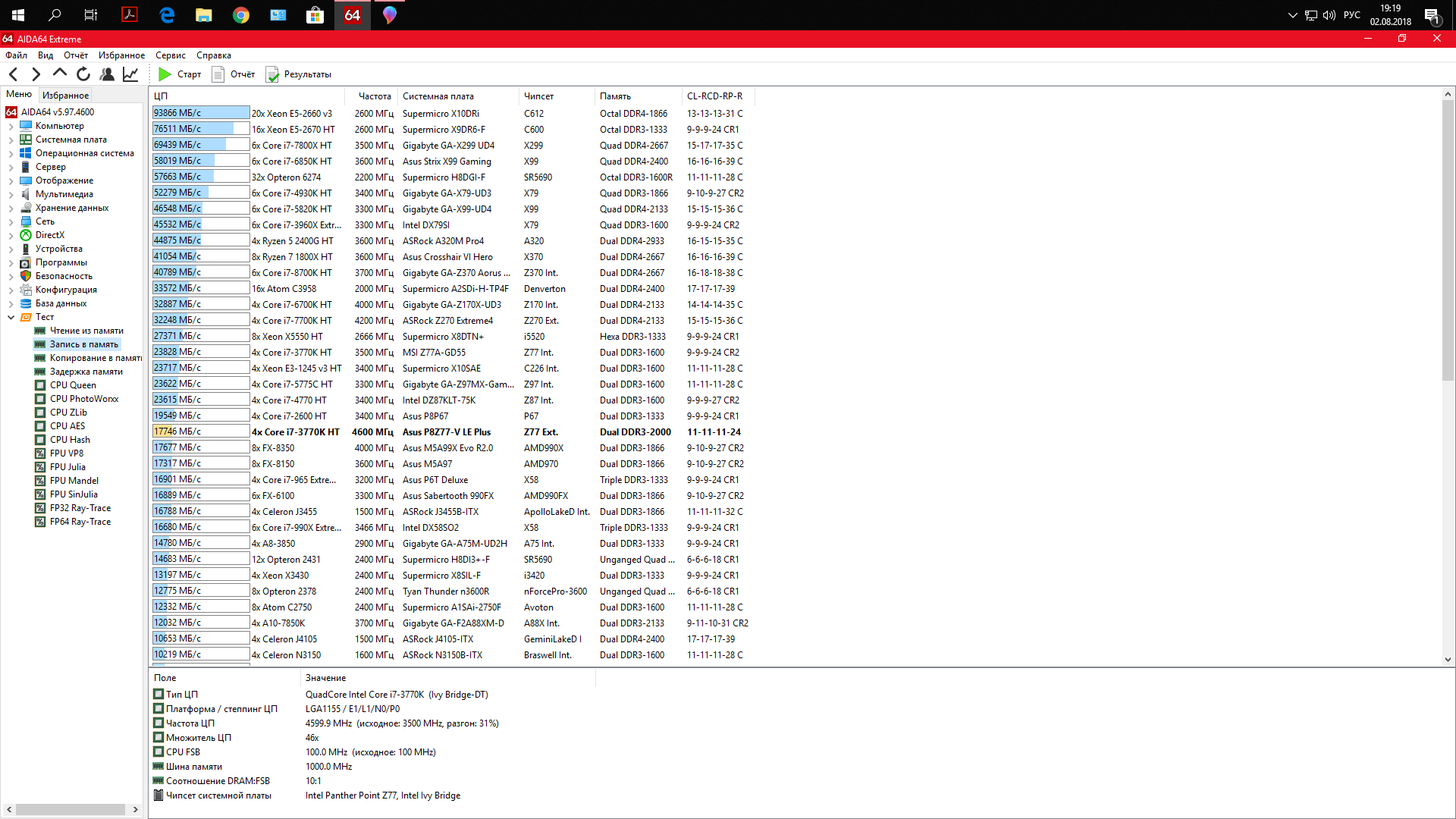Switch to the Favorites tab
The width and height of the screenshot is (1456, 819).
[x=65, y=96]
